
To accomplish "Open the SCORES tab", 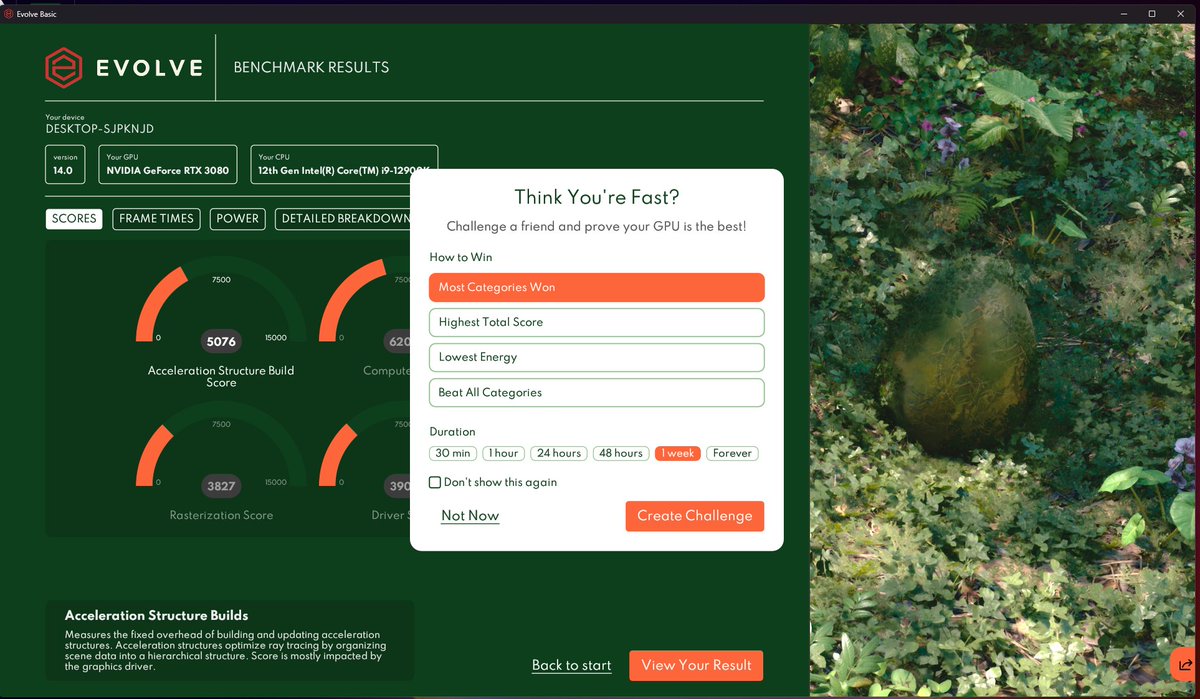I will point(74,218).
